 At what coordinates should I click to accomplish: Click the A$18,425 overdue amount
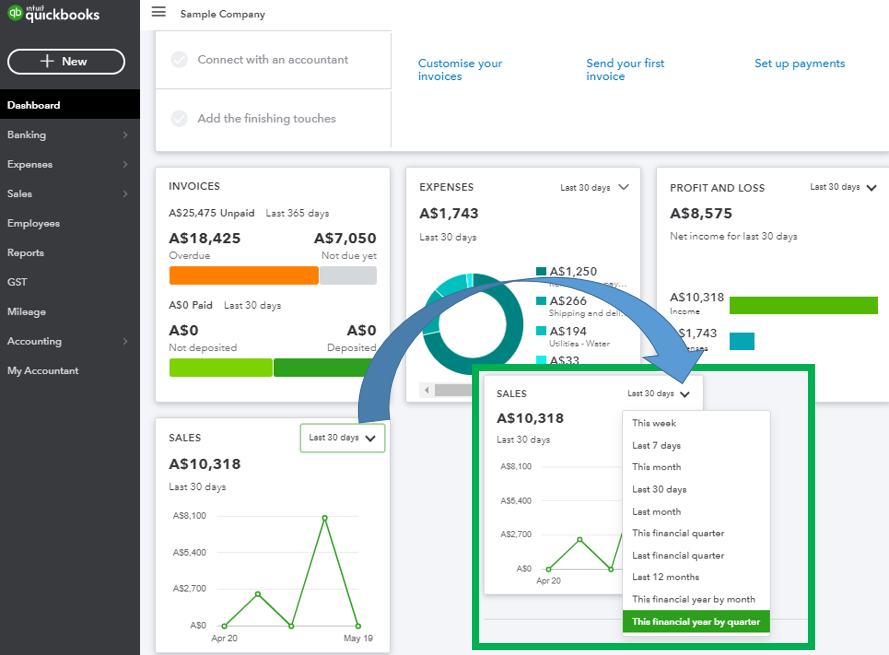[x=205, y=238]
